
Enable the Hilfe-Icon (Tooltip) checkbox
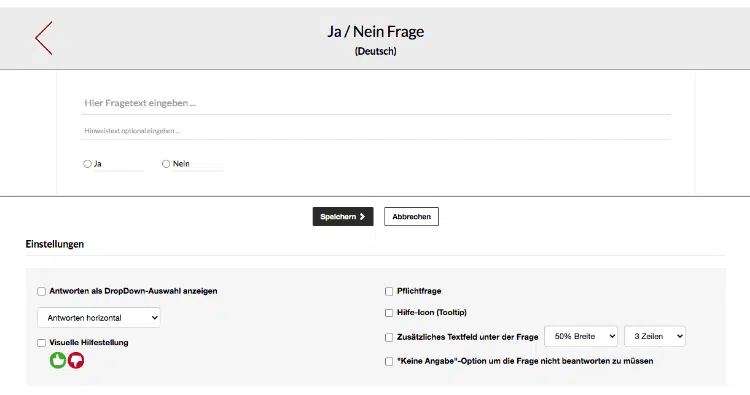[x=389, y=313]
